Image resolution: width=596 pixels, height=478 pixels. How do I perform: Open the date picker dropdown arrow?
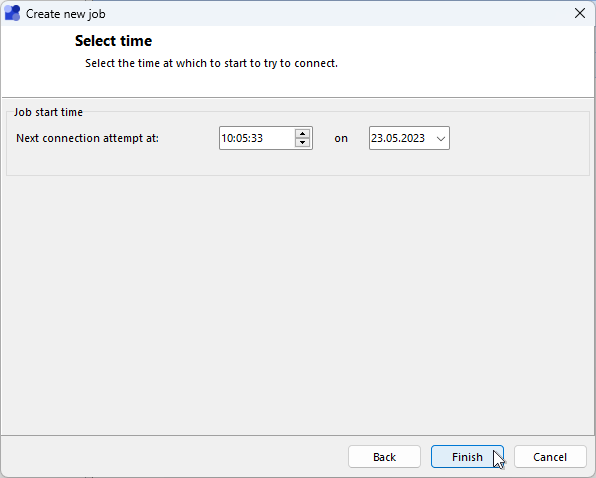[441, 138]
